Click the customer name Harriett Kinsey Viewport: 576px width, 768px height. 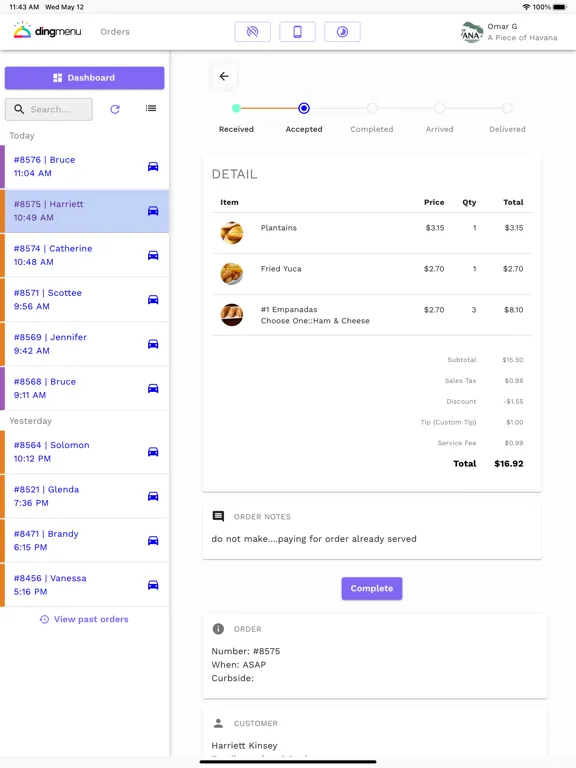point(244,745)
